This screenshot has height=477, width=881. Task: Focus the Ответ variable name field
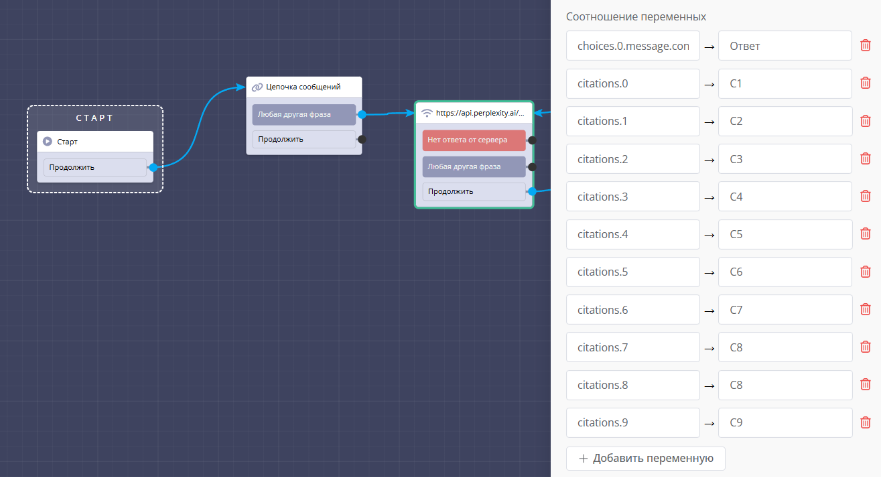pyautogui.click(x=784, y=46)
